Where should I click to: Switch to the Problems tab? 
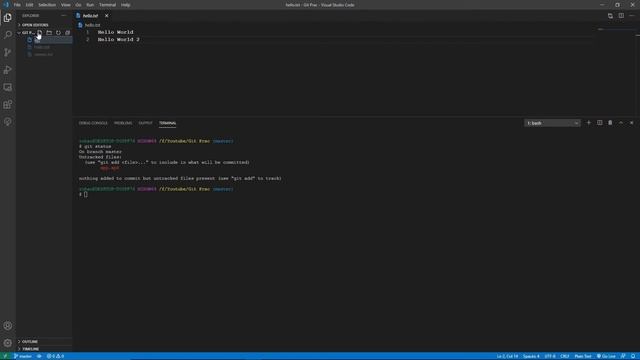[123, 123]
